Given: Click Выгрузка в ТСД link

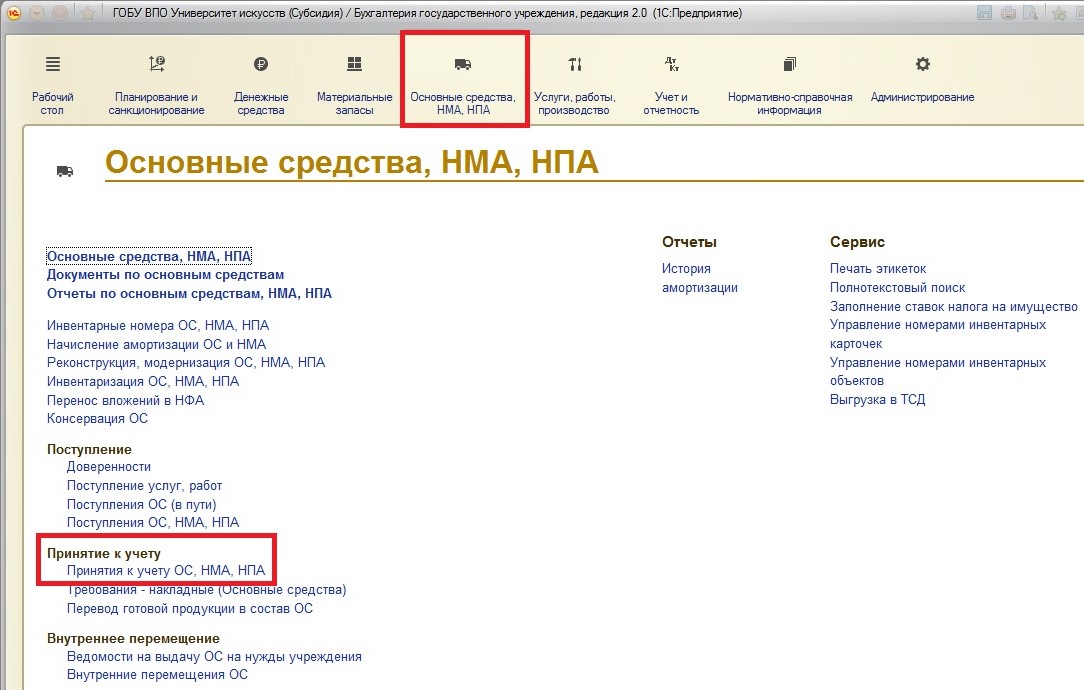Looking at the screenshot, I should pyautogui.click(x=877, y=400).
